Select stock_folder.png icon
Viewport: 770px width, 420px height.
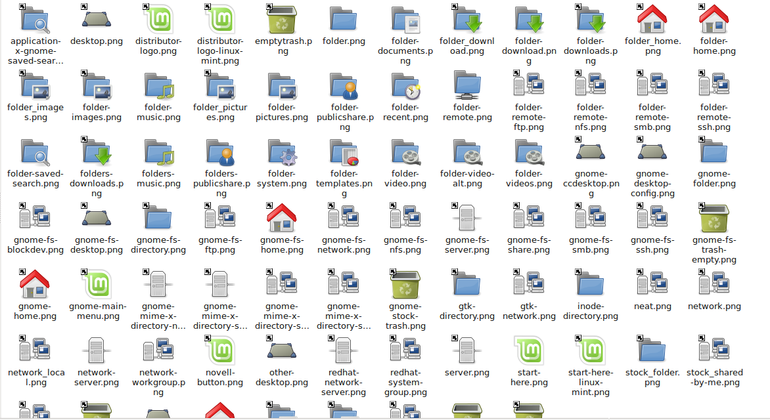pyautogui.click(x=652, y=351)
